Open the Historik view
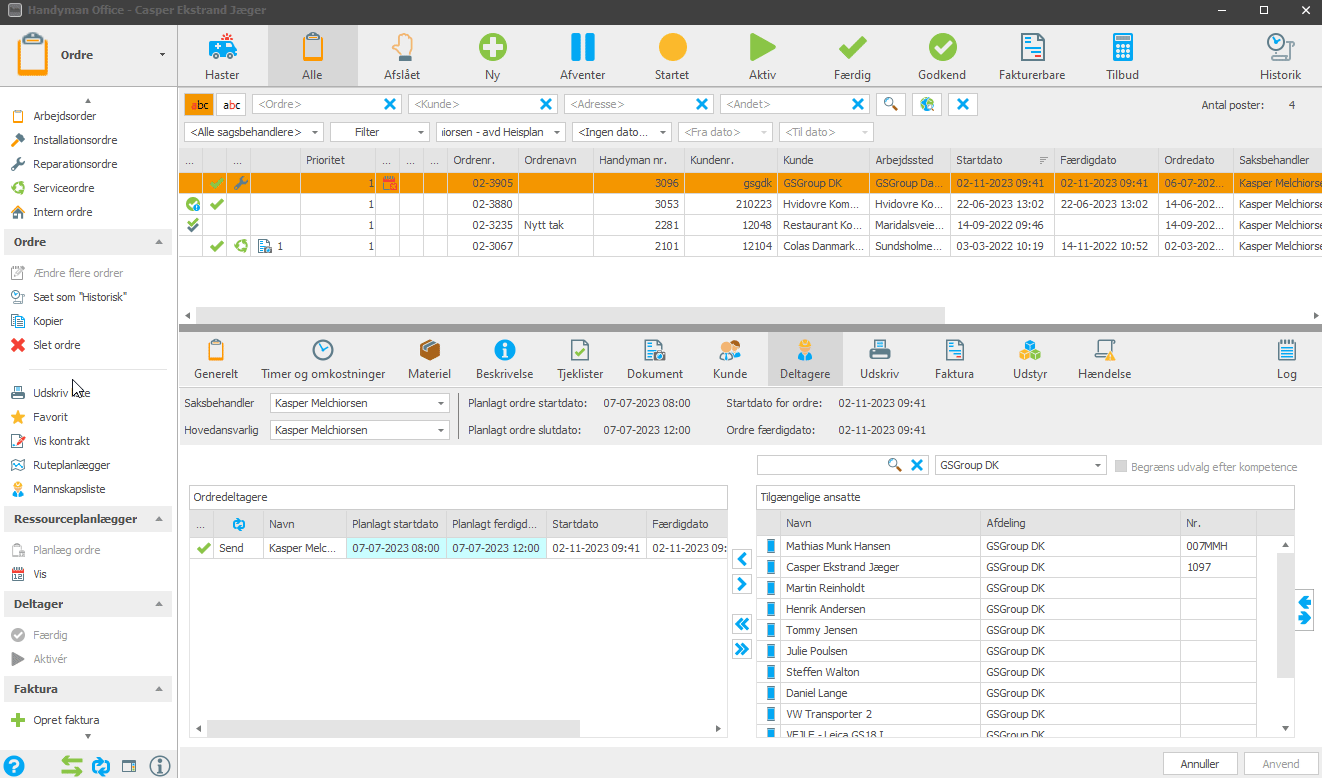The width and height of the screenshot is (1322, 778). (1280, 56)
